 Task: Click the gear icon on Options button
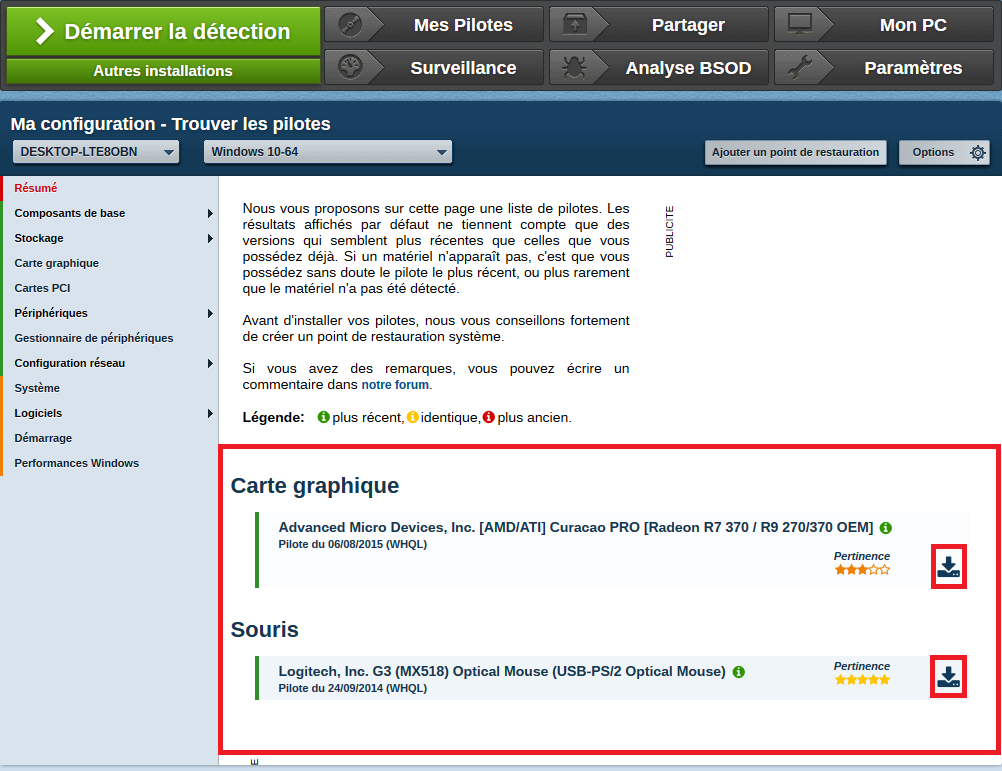coord(977,153)
